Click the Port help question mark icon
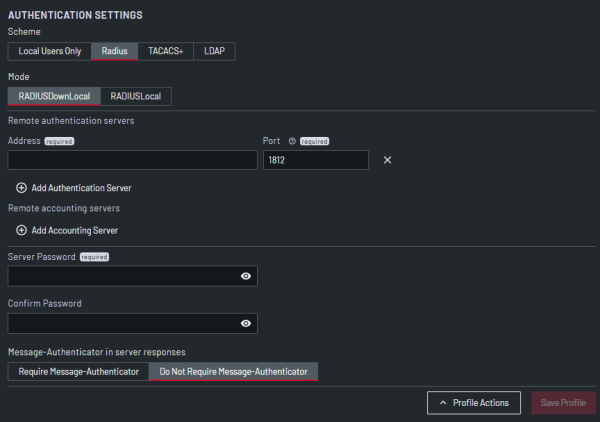Image resolution: width=600 pixels, height=422 pixels. [x=292, y=142]
